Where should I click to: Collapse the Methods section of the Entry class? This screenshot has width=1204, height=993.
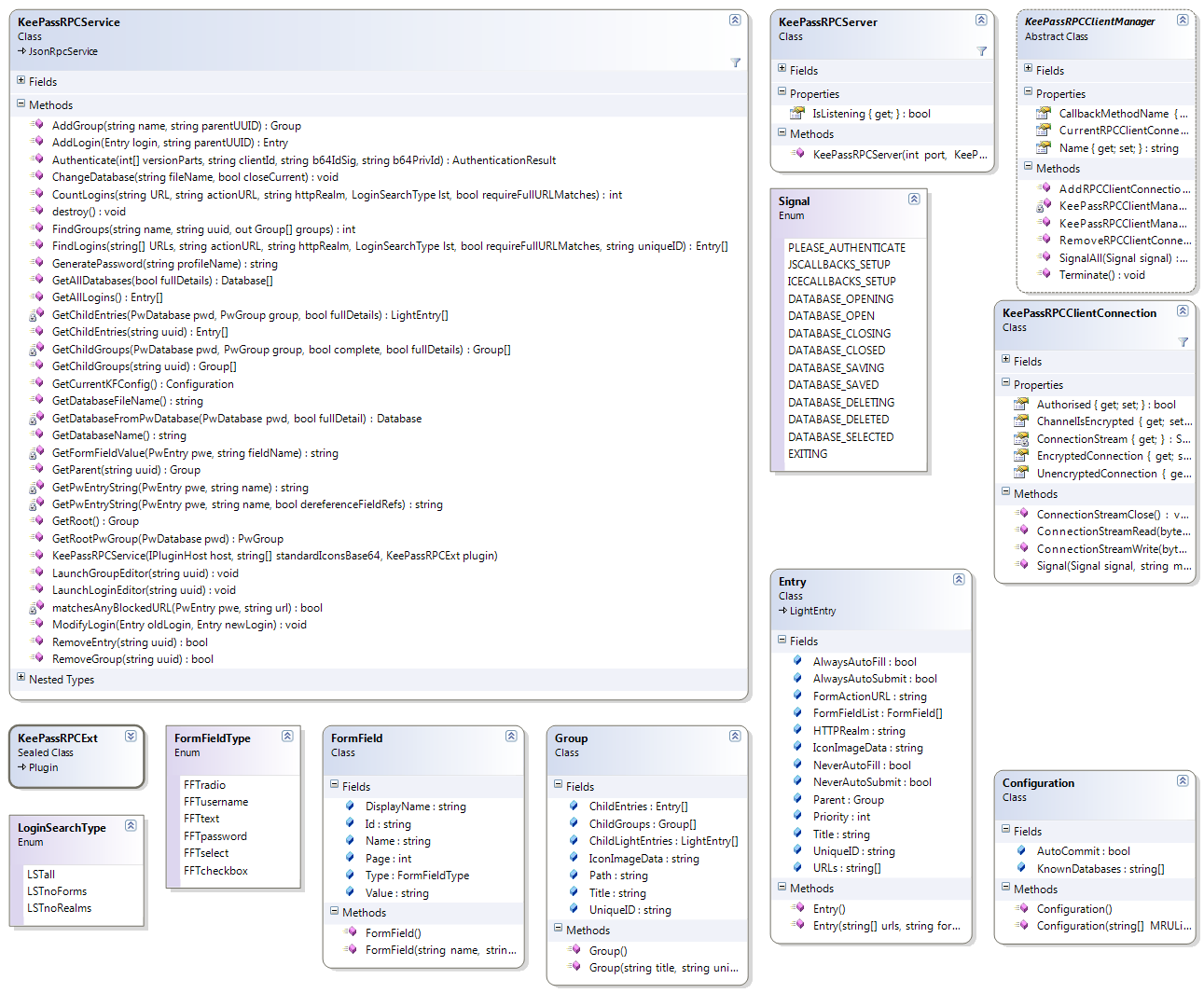pyautogui.click(x=782, y=888)
